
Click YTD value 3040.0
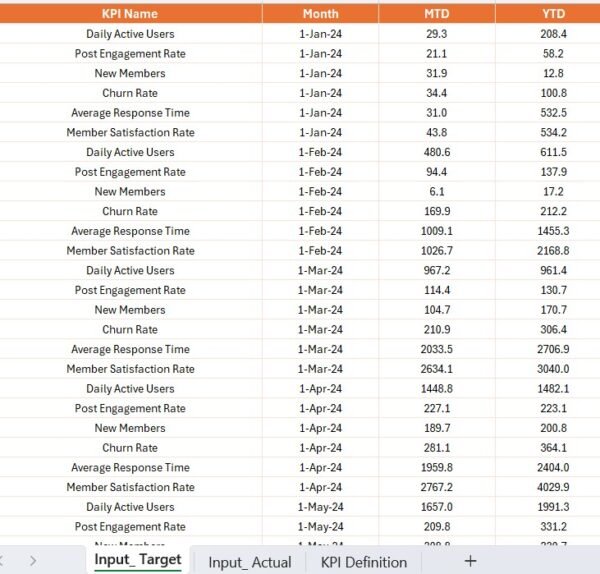[x=553, y=369]
